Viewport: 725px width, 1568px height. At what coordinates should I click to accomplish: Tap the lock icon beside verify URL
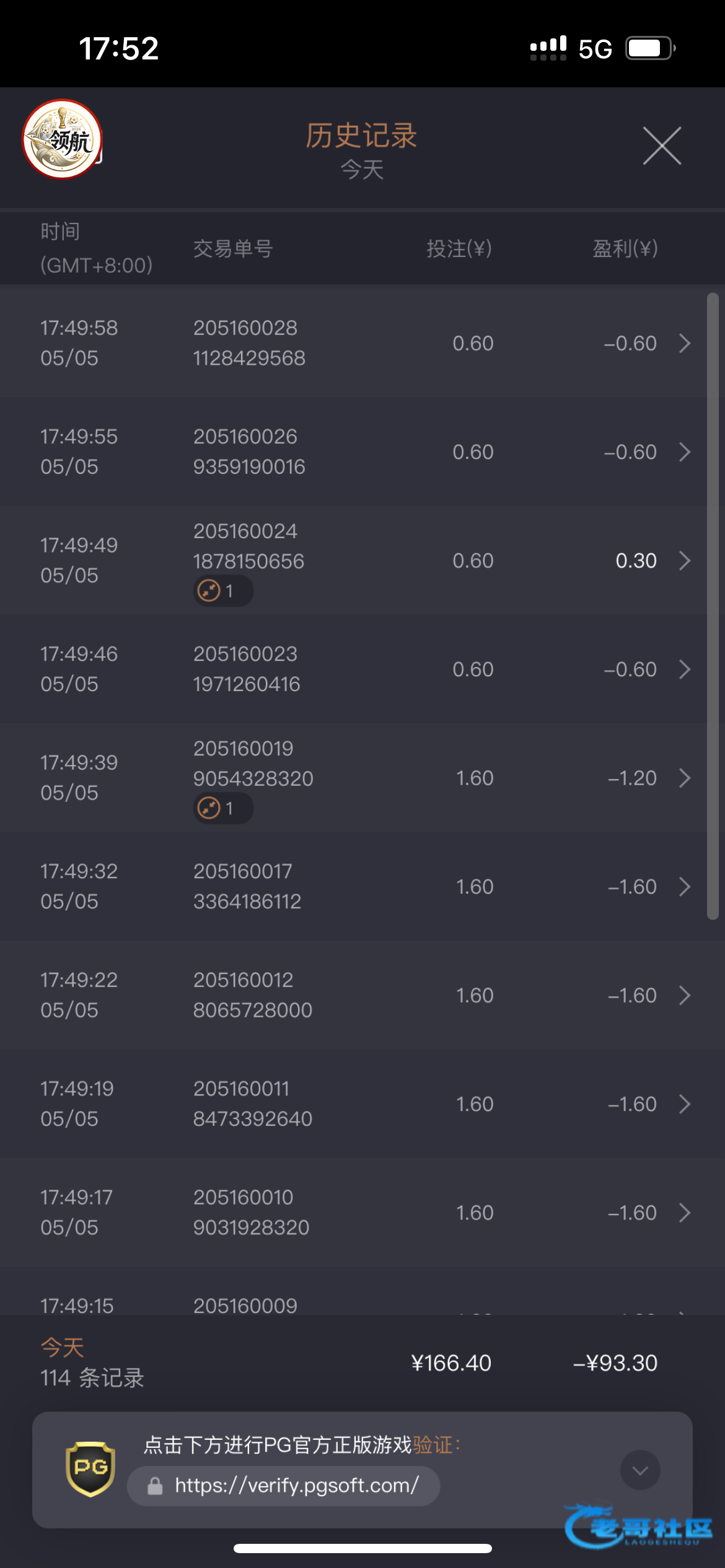[x=155, y=1486]
